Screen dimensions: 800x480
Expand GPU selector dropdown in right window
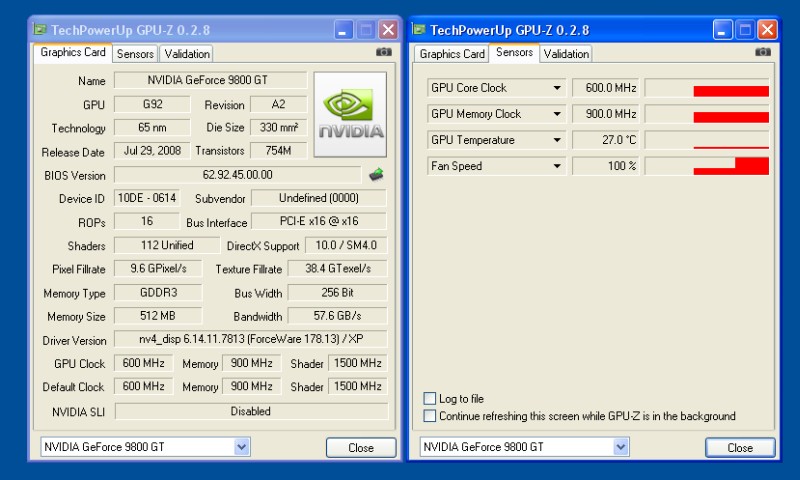click(621, 447)
